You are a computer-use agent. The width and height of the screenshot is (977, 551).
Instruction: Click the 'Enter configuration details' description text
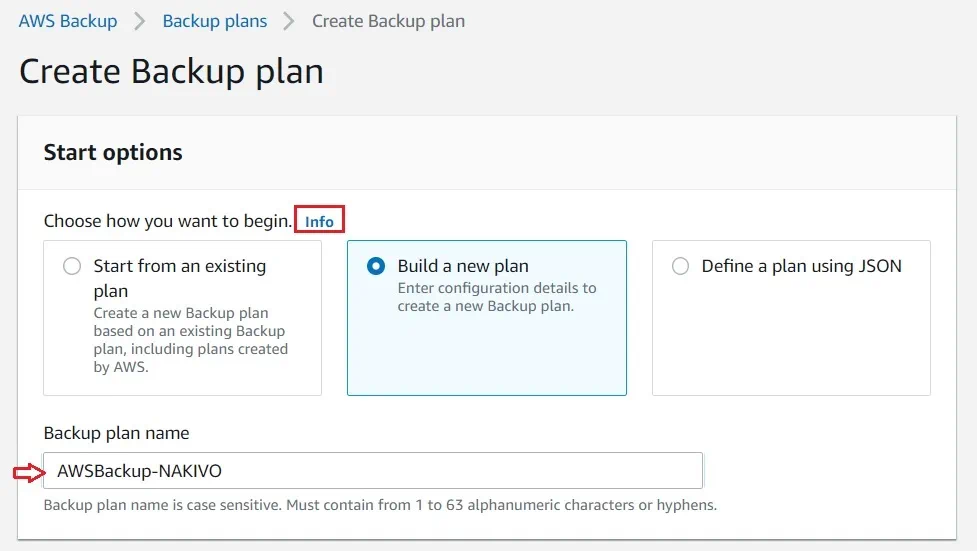click(x=497, y=297)
